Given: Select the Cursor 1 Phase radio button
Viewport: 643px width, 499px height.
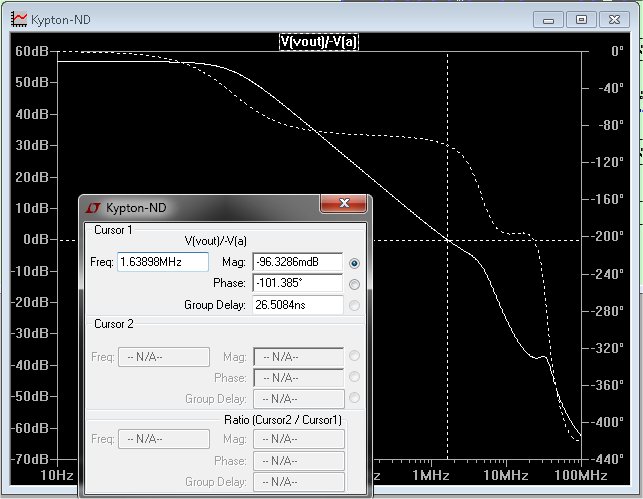Looking at the screenshot, I should [354, 284].
